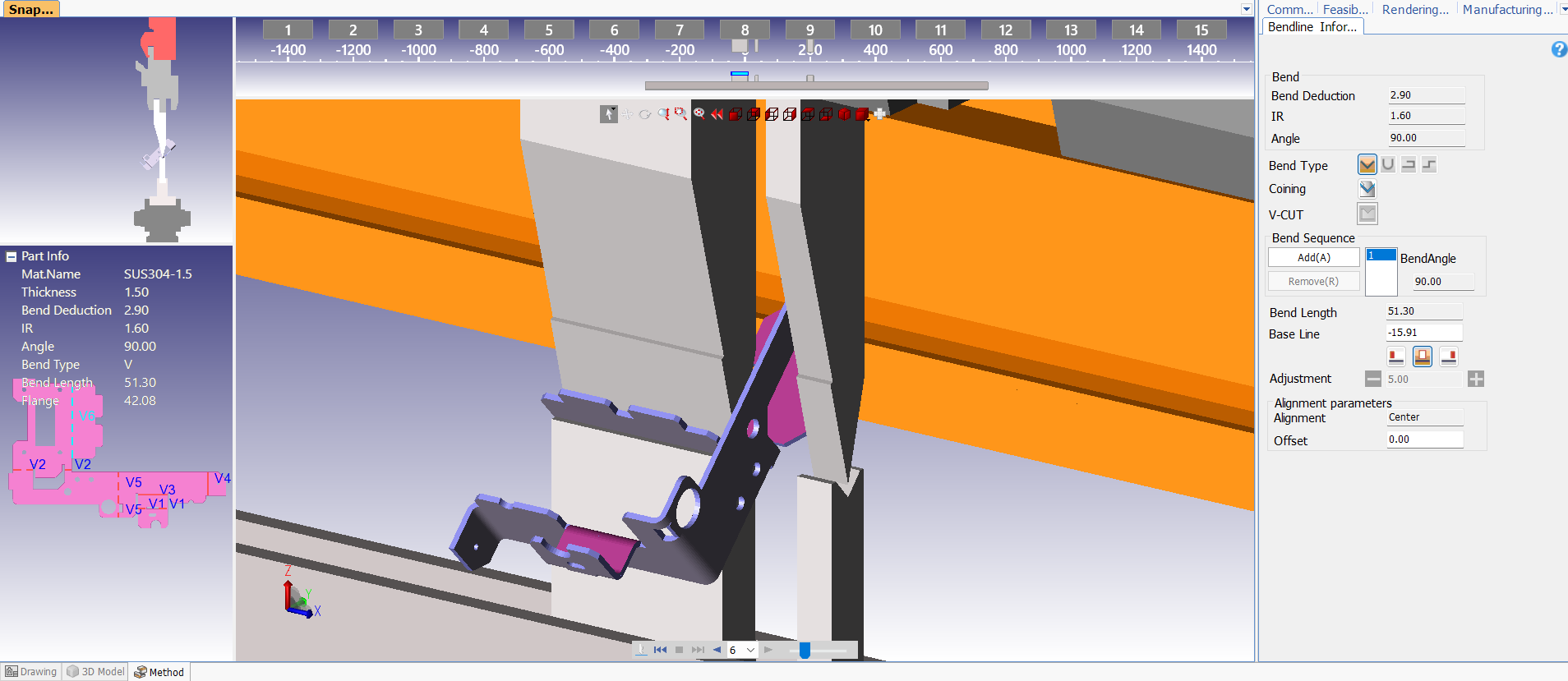The width and height of the screenshot is (1568, 681).
Task: Jump to first bend step in playback
Action: [x=660, y=650]
